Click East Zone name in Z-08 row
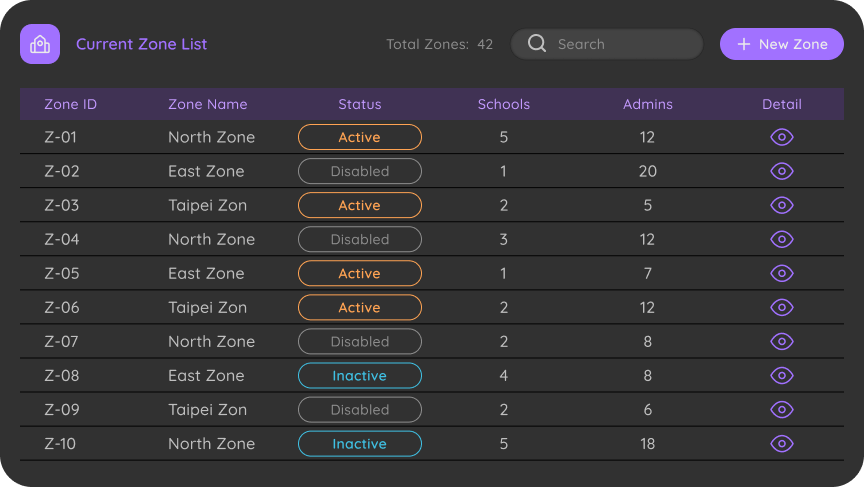 pos(206,376)
